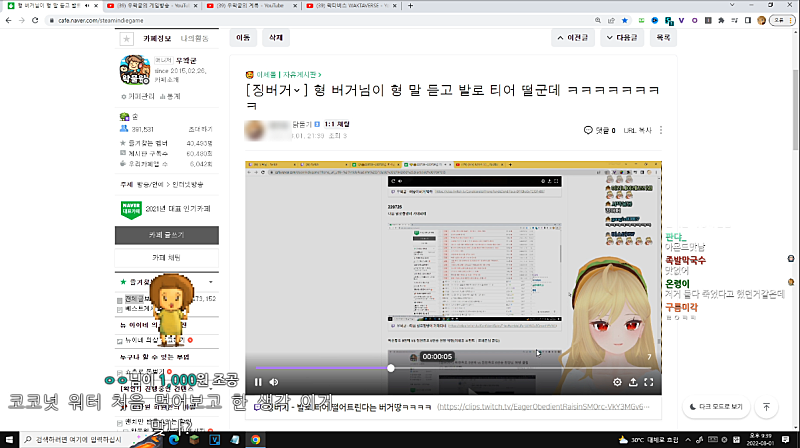Seek using the video progress bar handle

[391, 368]
